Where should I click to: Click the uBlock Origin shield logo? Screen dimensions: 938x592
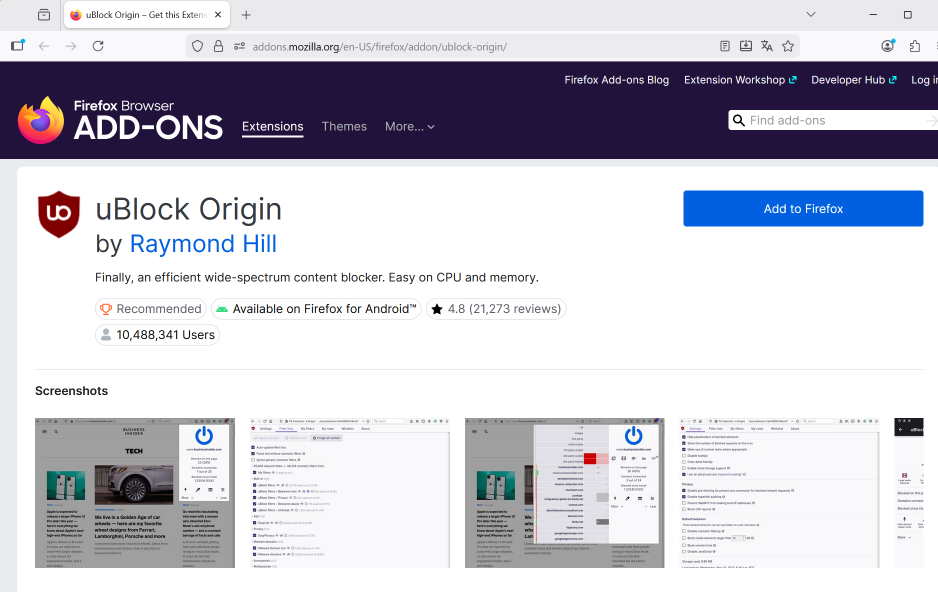point(59,214)
